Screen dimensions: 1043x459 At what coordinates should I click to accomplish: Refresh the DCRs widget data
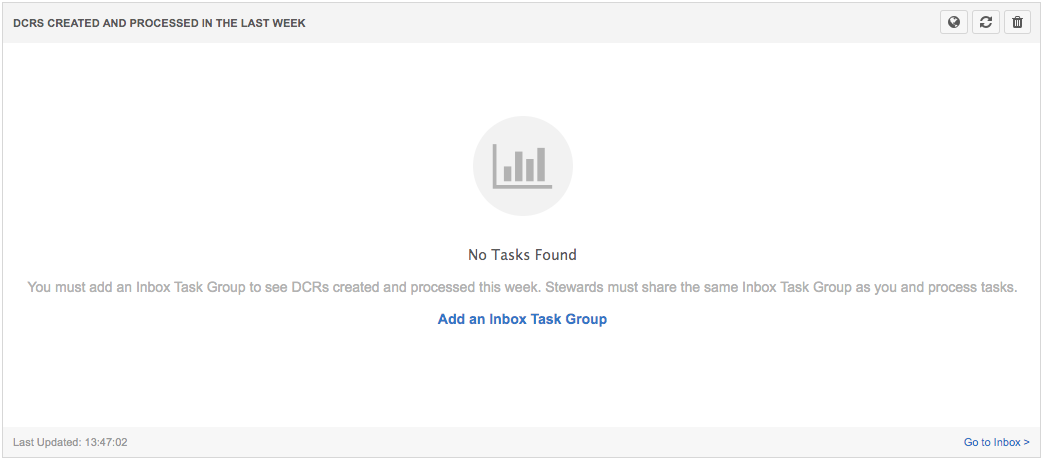point(986,22)
